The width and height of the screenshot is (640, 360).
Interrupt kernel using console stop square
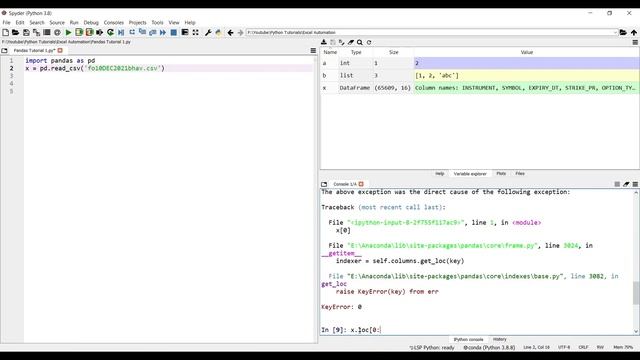[617, 184]
